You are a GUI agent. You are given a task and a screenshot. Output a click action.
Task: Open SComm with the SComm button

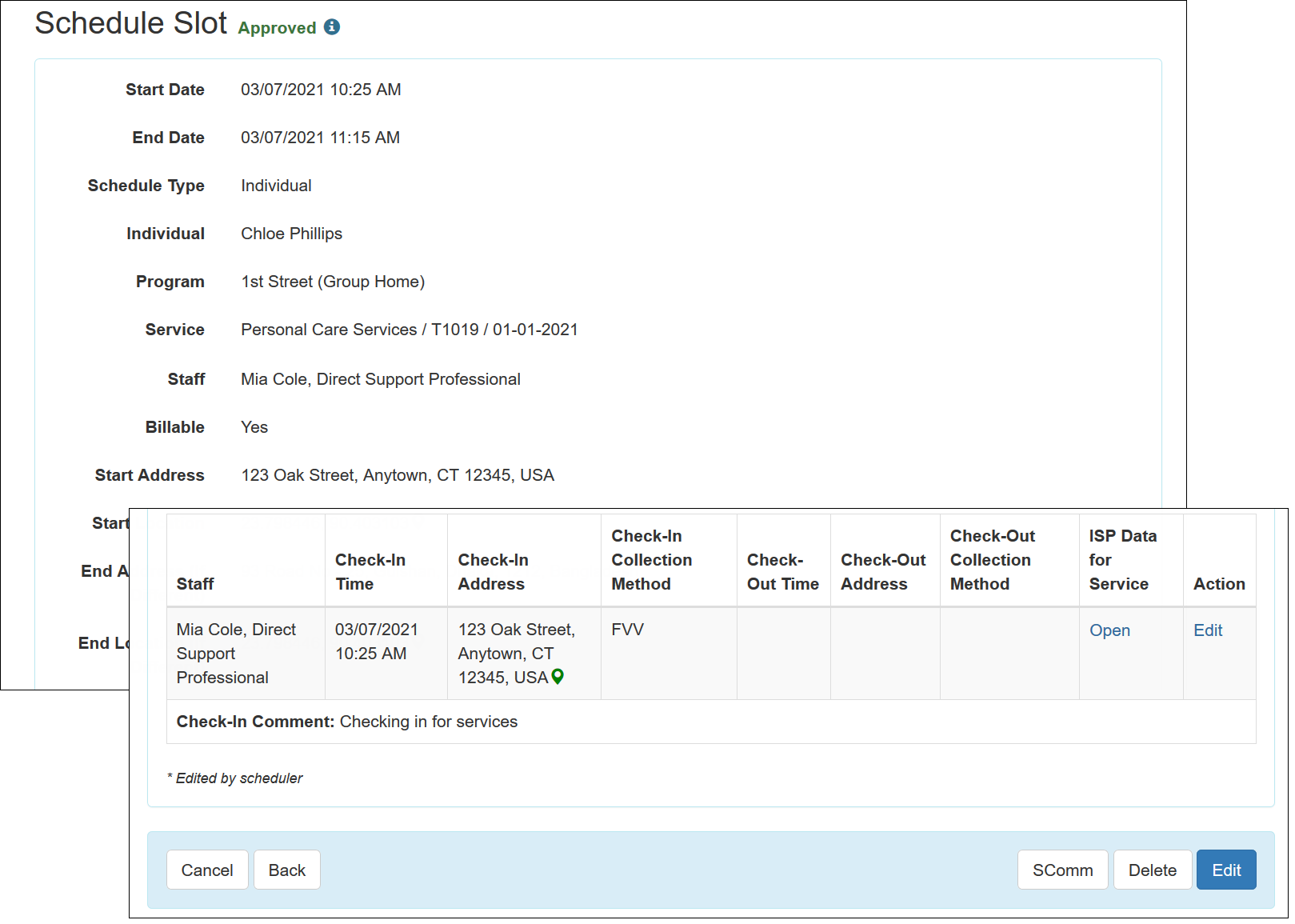1062,870
